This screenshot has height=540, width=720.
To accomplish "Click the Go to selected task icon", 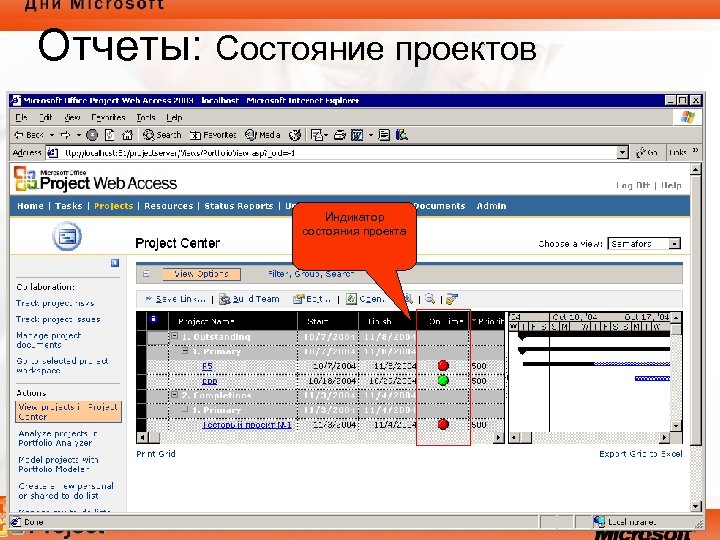I will [452, 299].
